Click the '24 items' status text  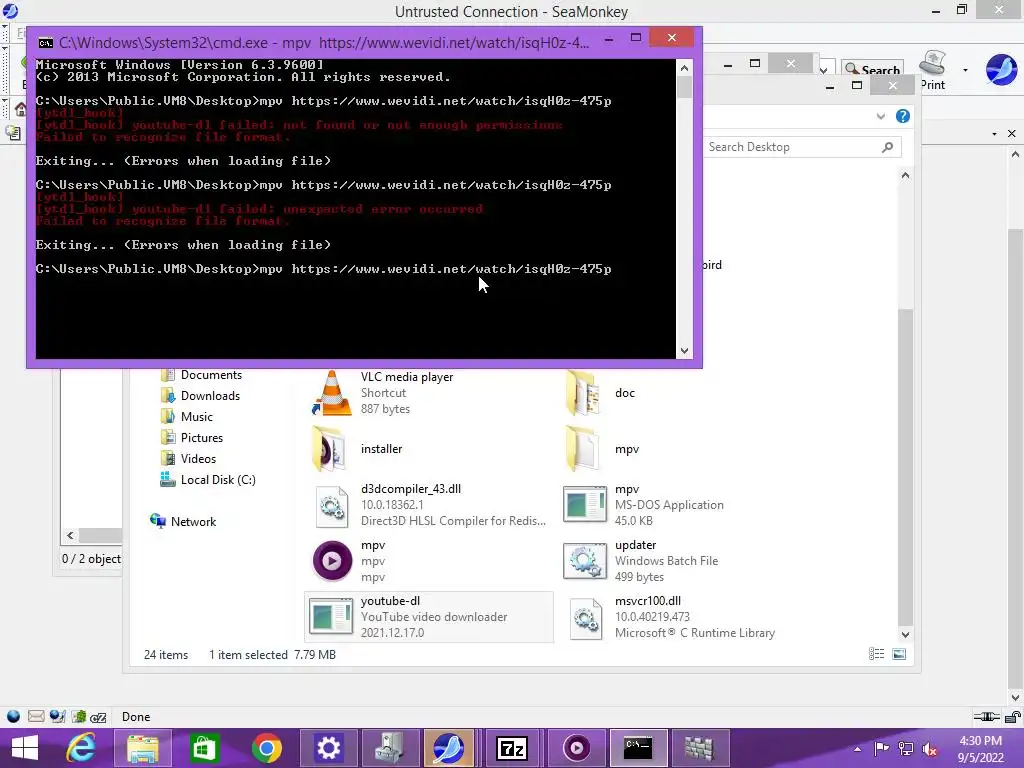point(166,654)
